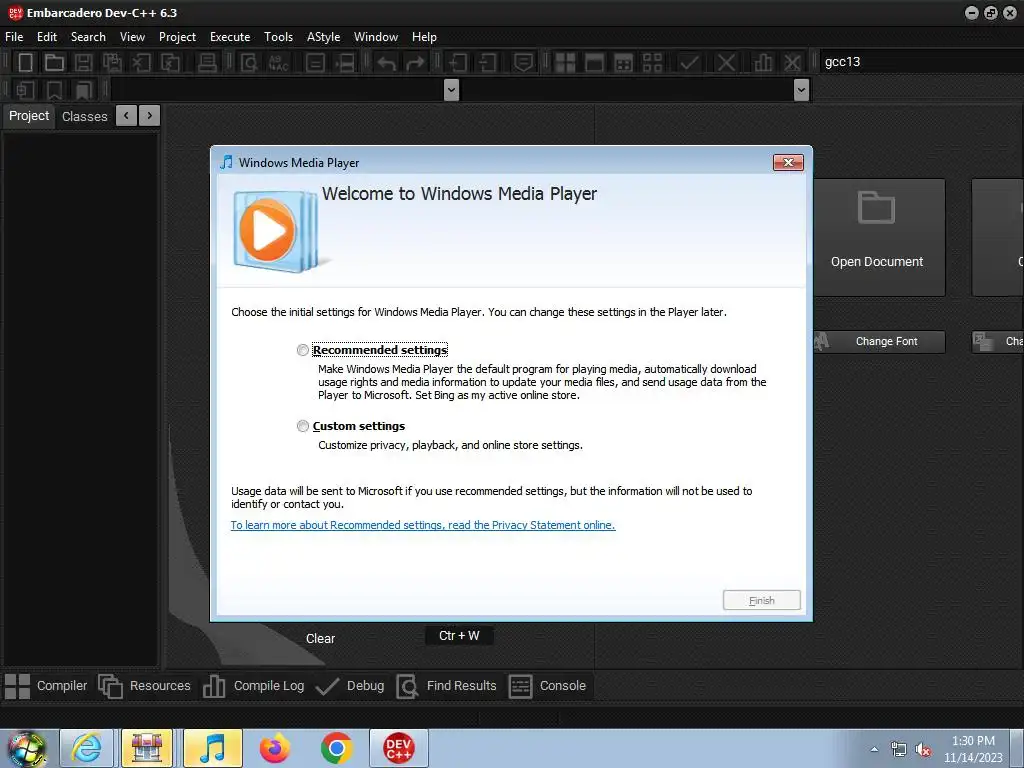Open the Help menu
The width and height of the screenshot is (1024, 768).
click(x=424, y=37)
